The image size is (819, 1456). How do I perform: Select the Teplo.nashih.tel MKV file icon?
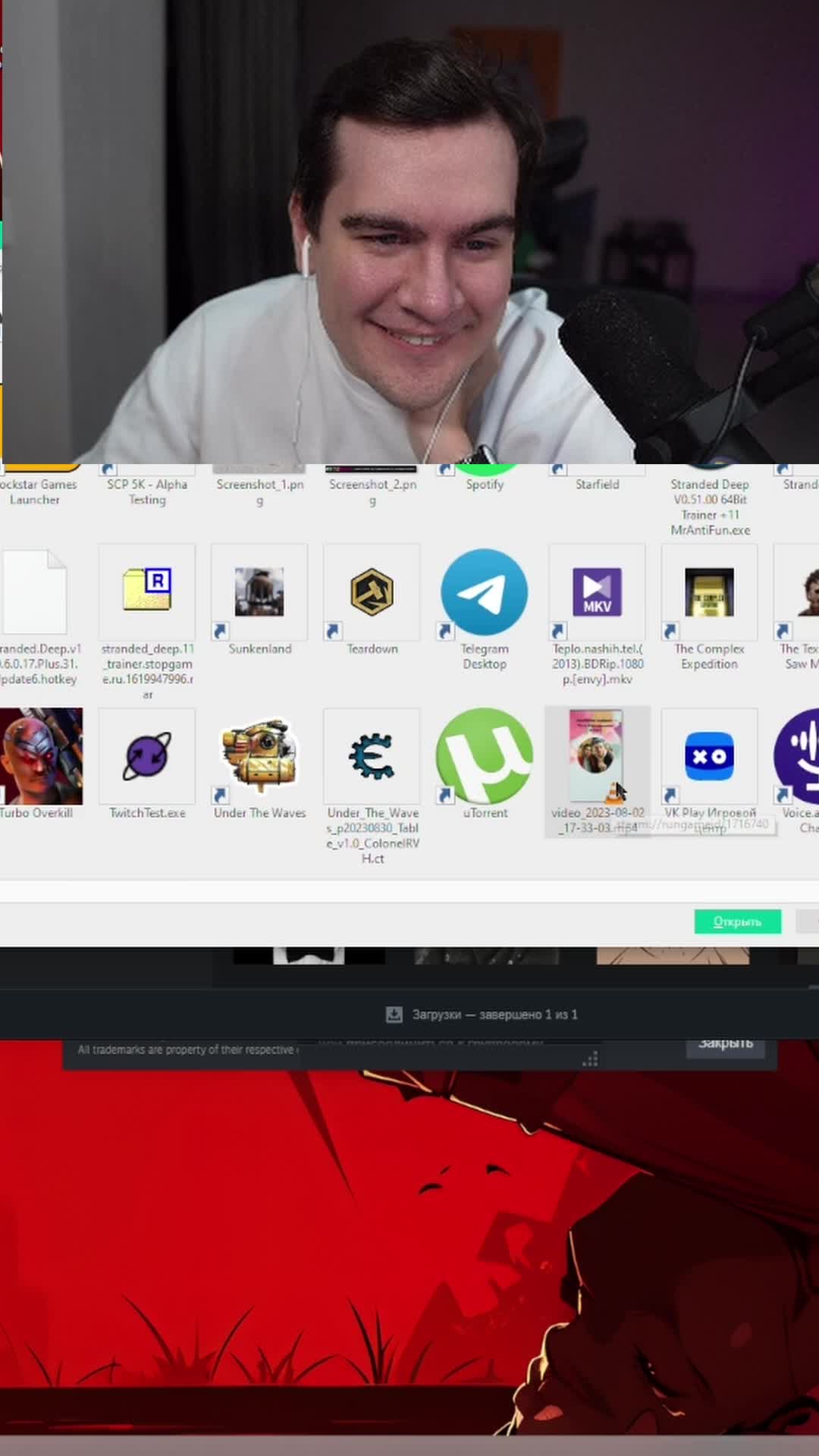pos(597,591)
